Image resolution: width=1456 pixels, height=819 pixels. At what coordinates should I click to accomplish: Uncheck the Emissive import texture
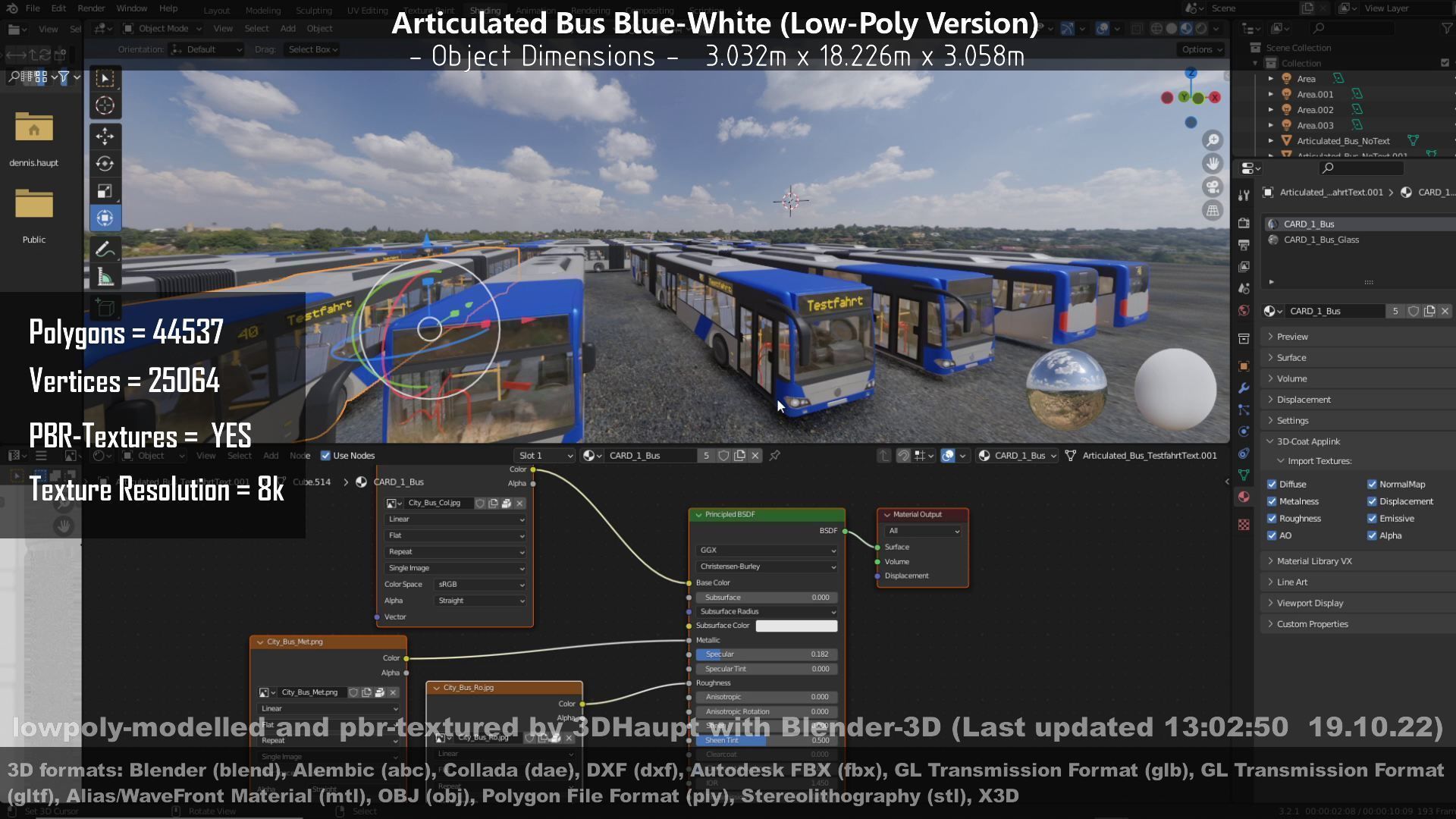pos(1372,519)
